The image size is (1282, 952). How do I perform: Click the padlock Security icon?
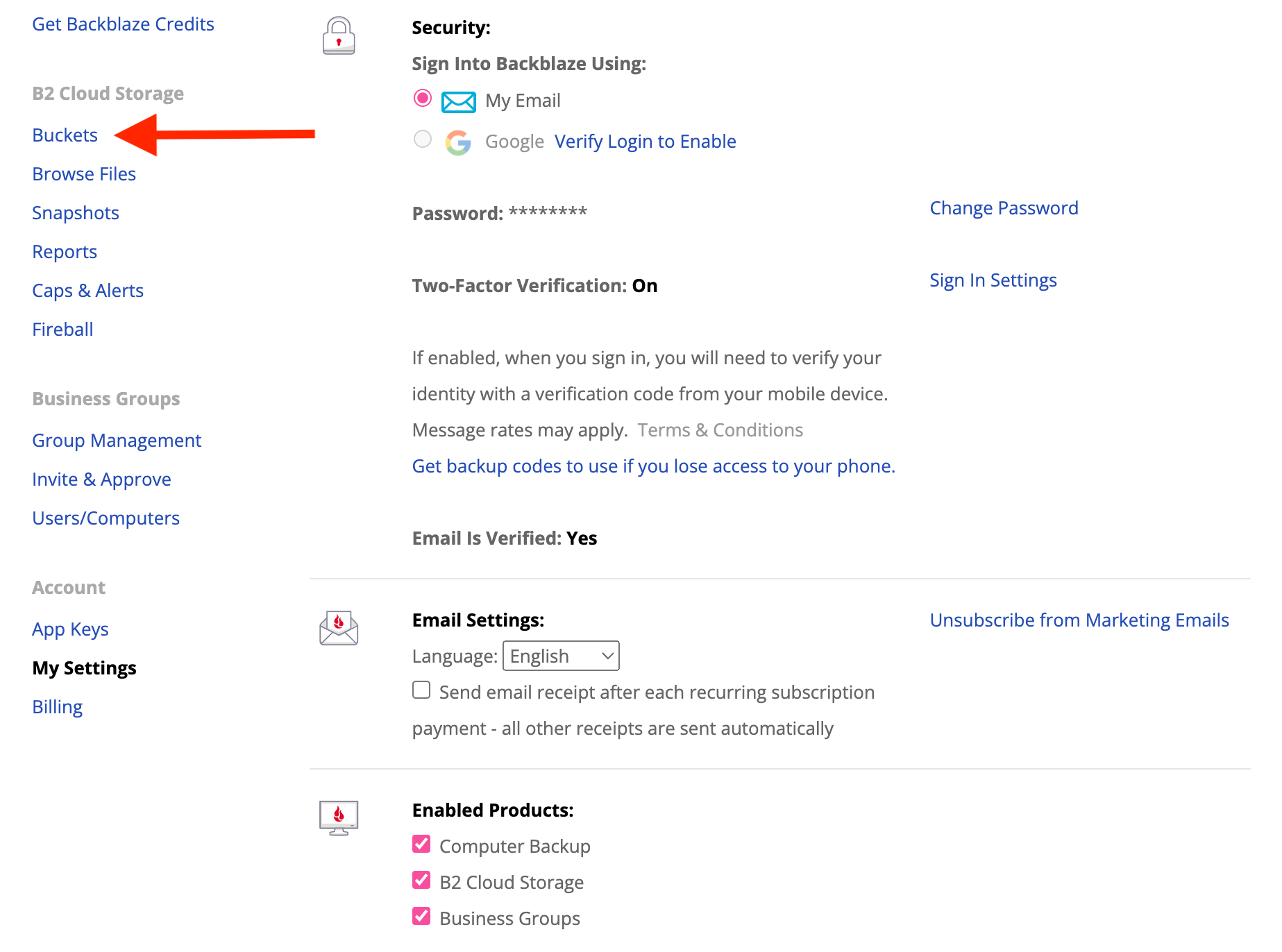339,35
